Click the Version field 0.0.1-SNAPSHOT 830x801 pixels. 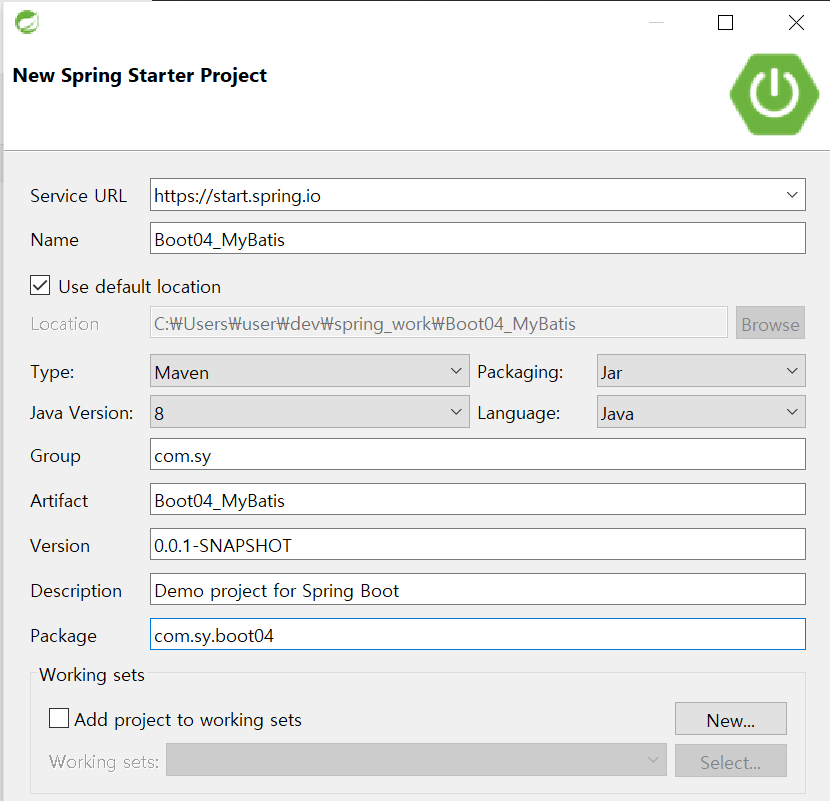click(477, 544)
